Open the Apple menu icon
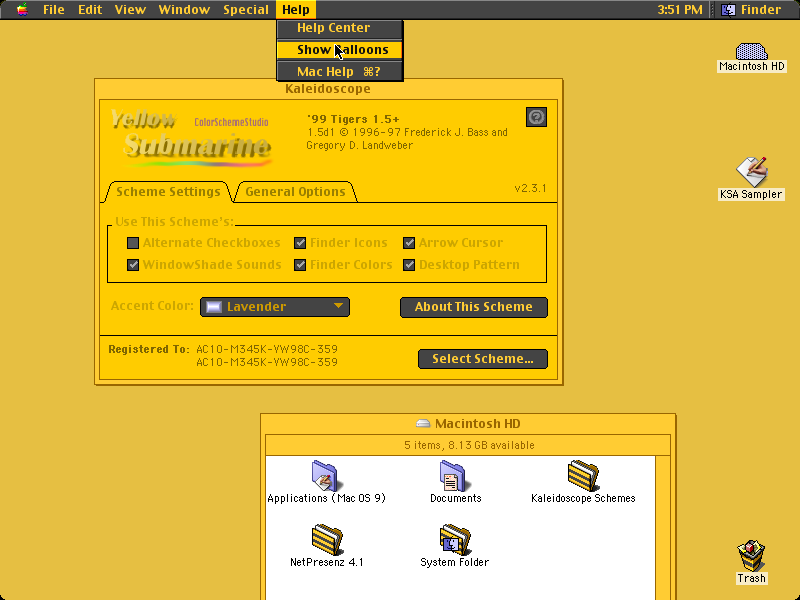 coord(22,10)
